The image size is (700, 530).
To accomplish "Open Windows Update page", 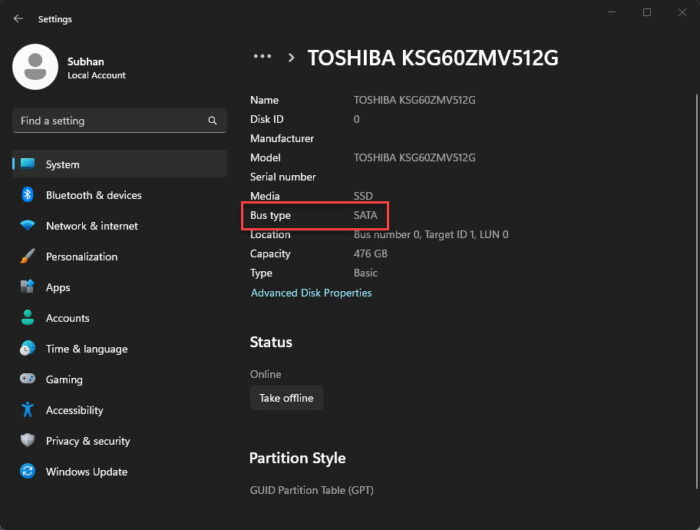I will (120, 472).
